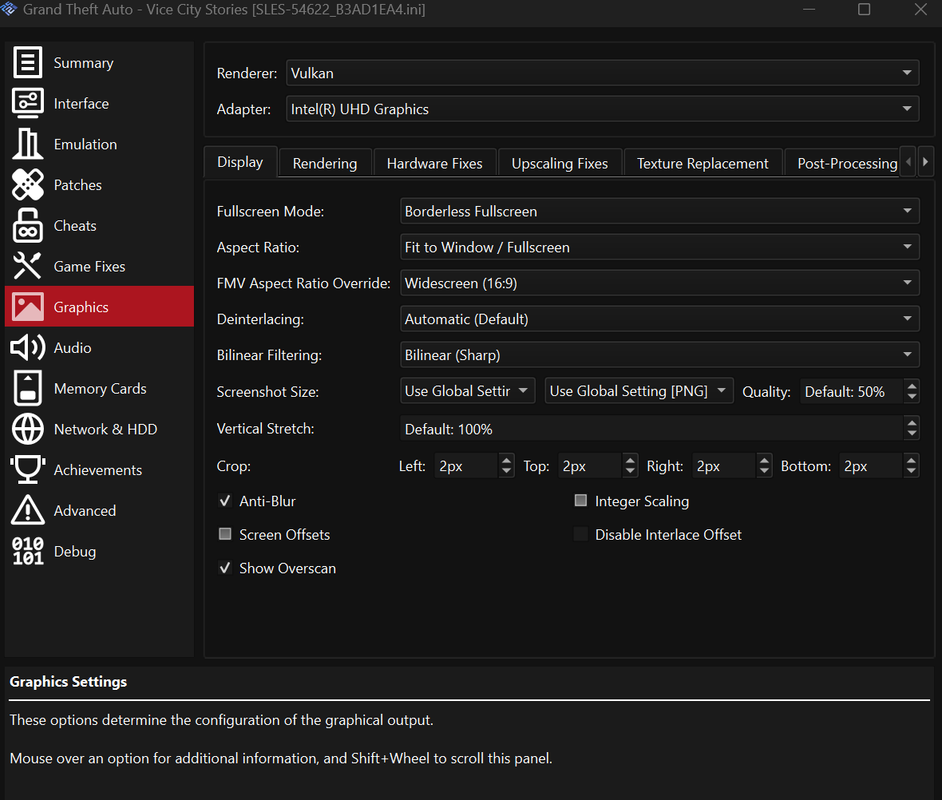The height and width of the screenshot is (800, 942).
Task: Expand the Bilinear Filtering dropdown
Action: pos(660,356)
